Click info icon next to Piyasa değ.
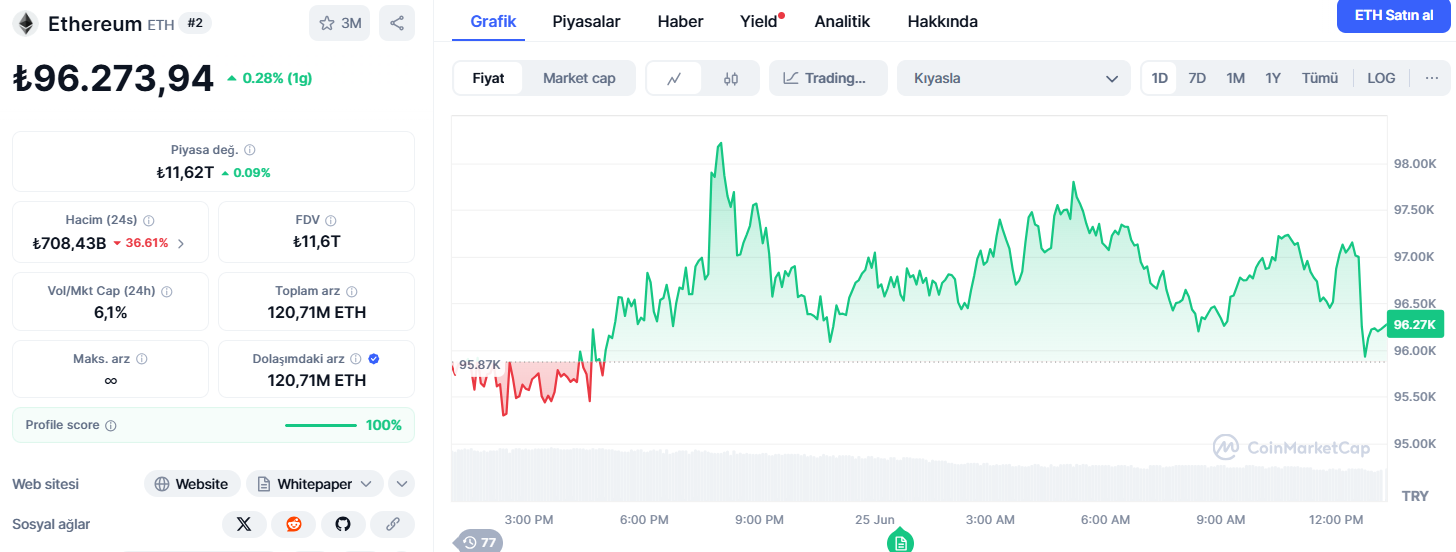The image size is (1456, 552). (250, 150)
